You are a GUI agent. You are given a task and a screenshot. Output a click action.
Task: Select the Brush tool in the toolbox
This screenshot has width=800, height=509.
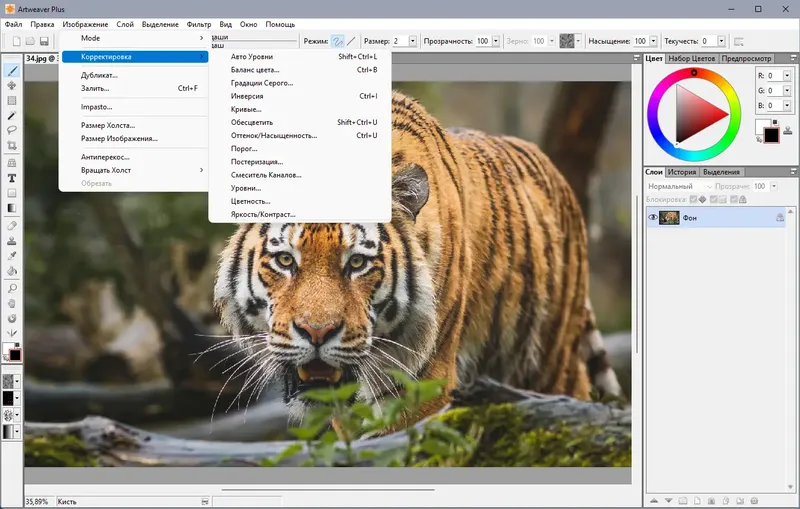pyautogui.click(x=12, y=71)
